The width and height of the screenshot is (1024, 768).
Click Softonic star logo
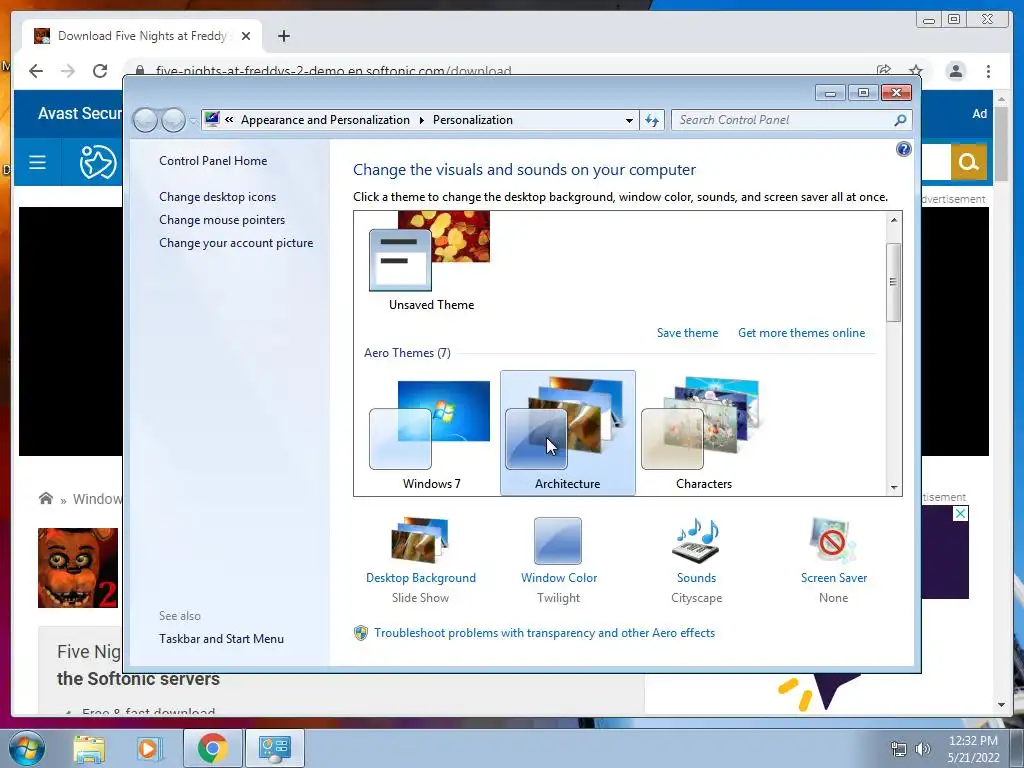click(x=97, y=162)
